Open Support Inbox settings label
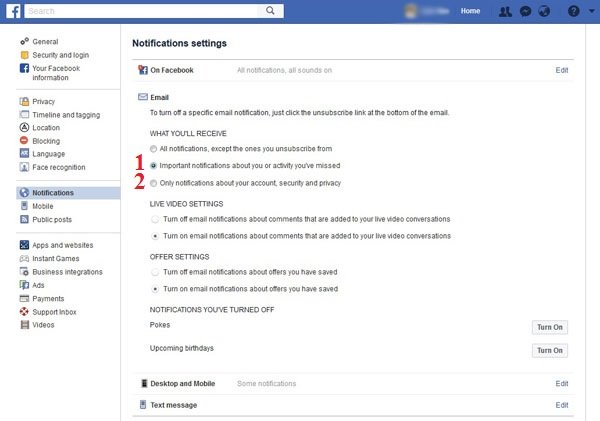This screenshot has height=421, width=600. pyautogui.click(x=54, y=312)
